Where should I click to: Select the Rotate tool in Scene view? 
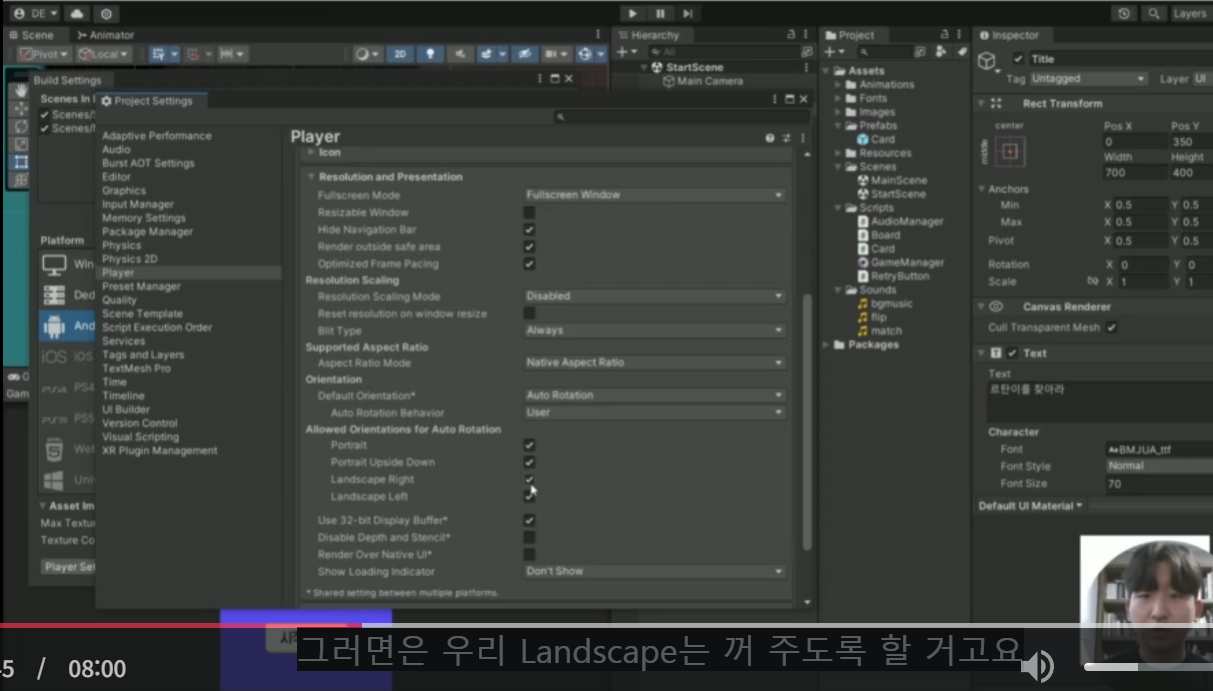(x=21, y=126)
